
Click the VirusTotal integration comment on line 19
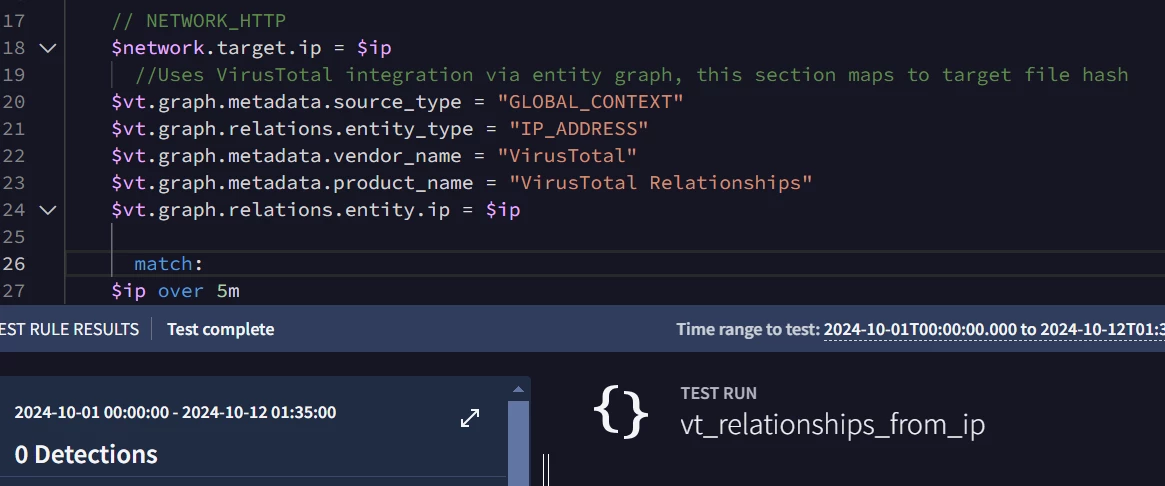[x=632, y=75]
